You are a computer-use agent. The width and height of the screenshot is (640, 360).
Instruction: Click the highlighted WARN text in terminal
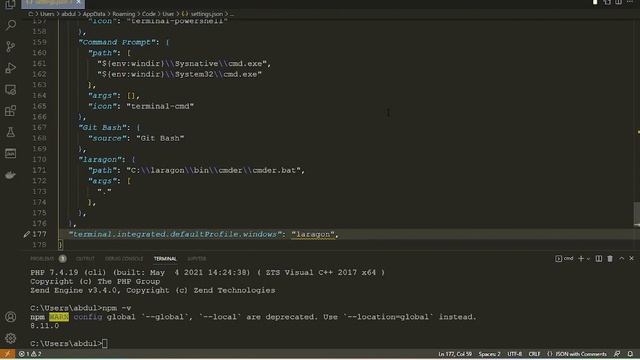point(59,317)
